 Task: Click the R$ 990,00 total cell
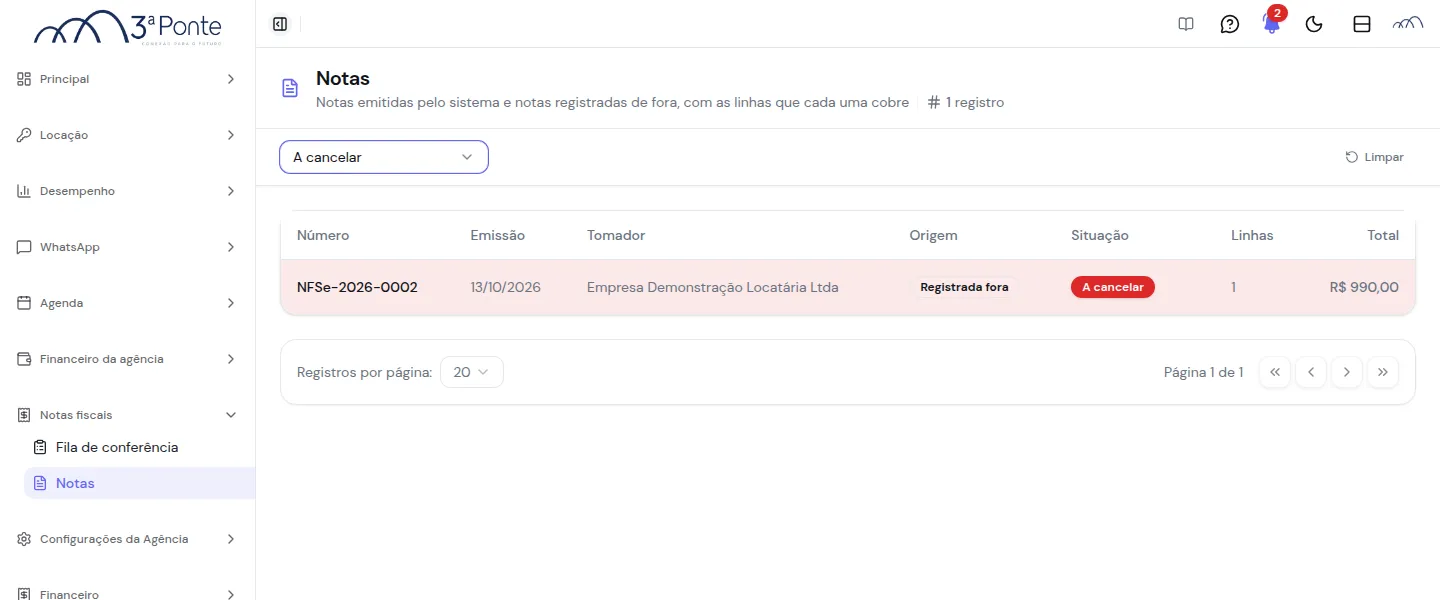pos(1364,287)
